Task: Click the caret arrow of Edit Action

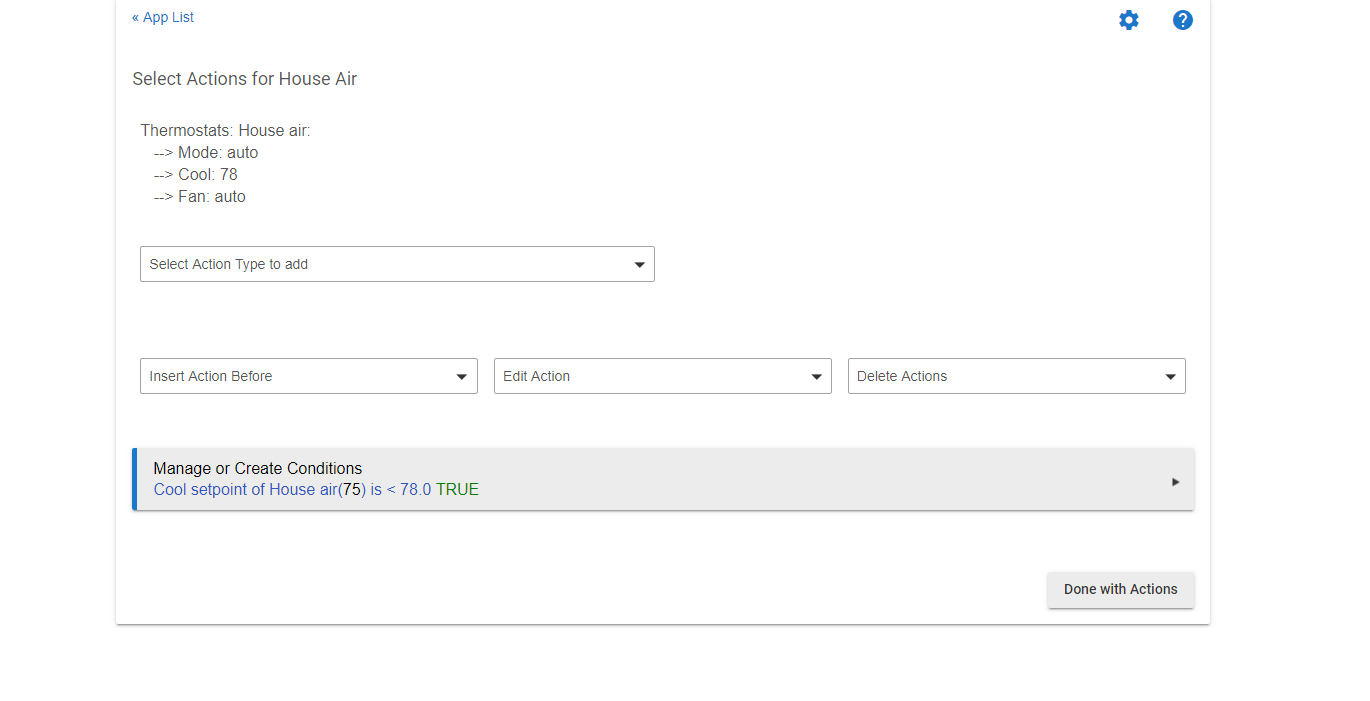Action: pyautogui.click(x=816, y=377)
